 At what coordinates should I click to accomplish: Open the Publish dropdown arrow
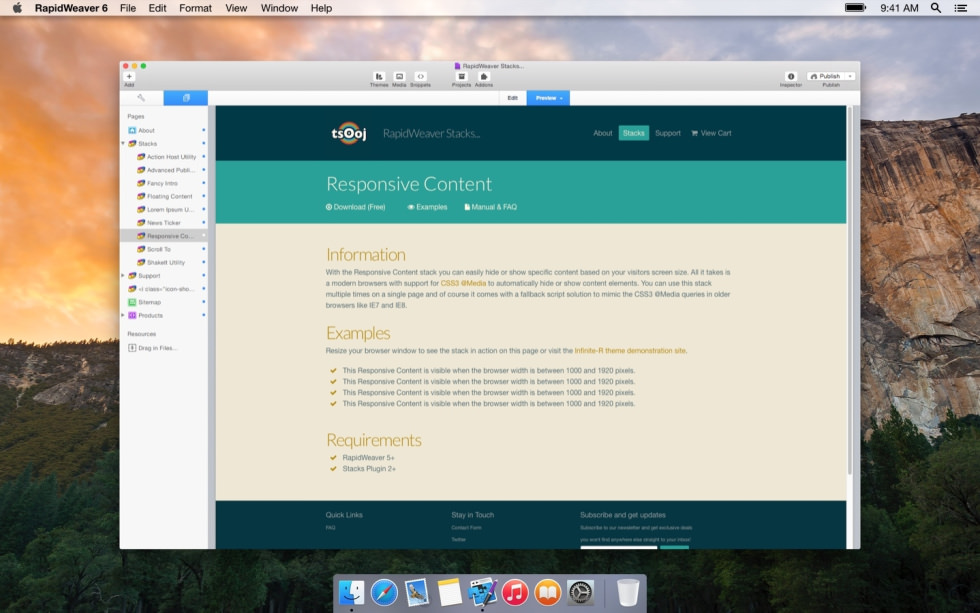click(850, 76)
